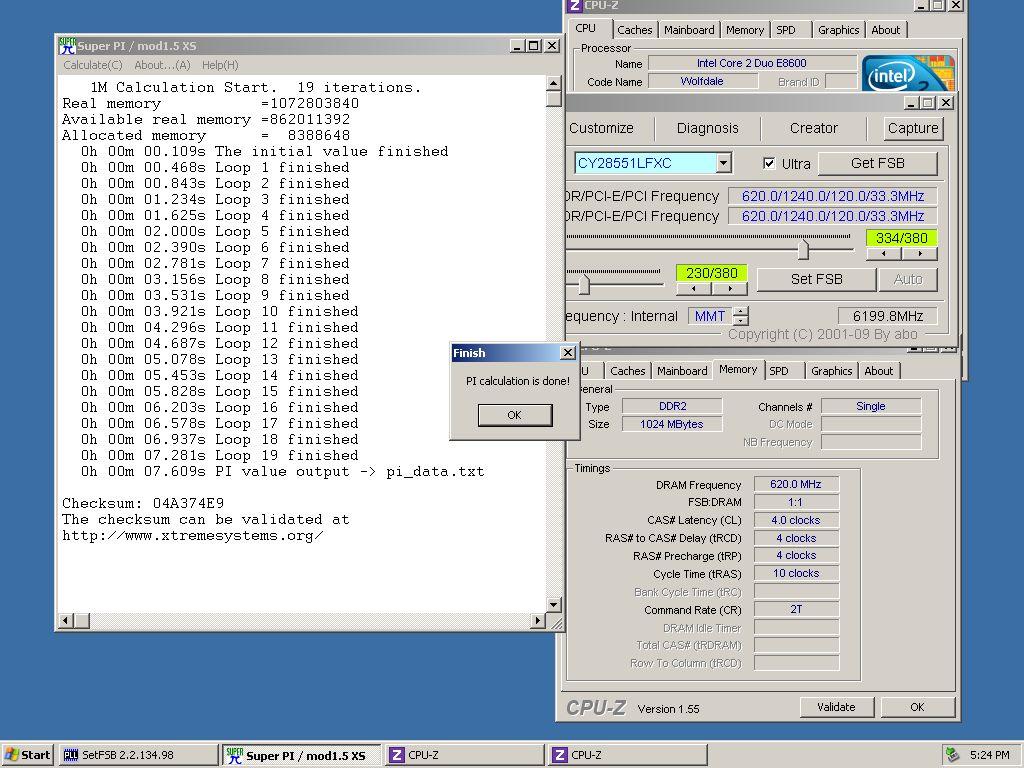Click the 5:24 PM taskbar clock
Viewport: 1024px width, 768px height.
pyautogui.click(x=989, y=755)
